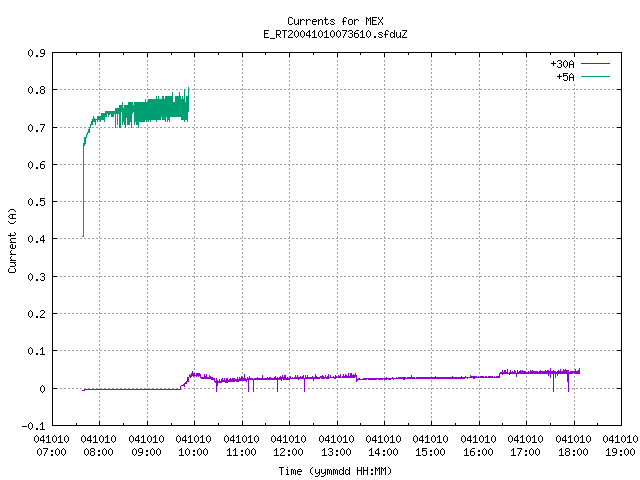Click the x-axis label 041010 10:00
640x480 pixels.
pyautogui.click(x=193, y=445)
